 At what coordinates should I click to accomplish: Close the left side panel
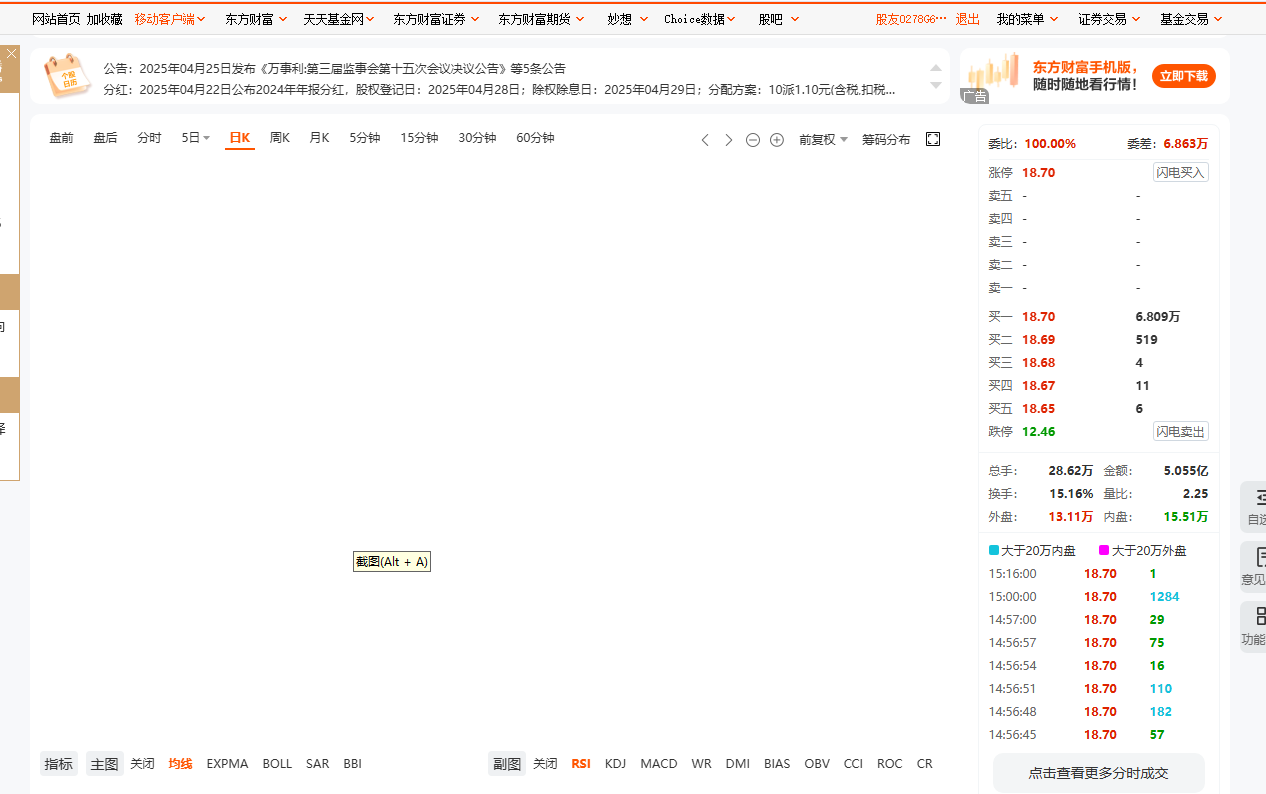coord(11,53)
